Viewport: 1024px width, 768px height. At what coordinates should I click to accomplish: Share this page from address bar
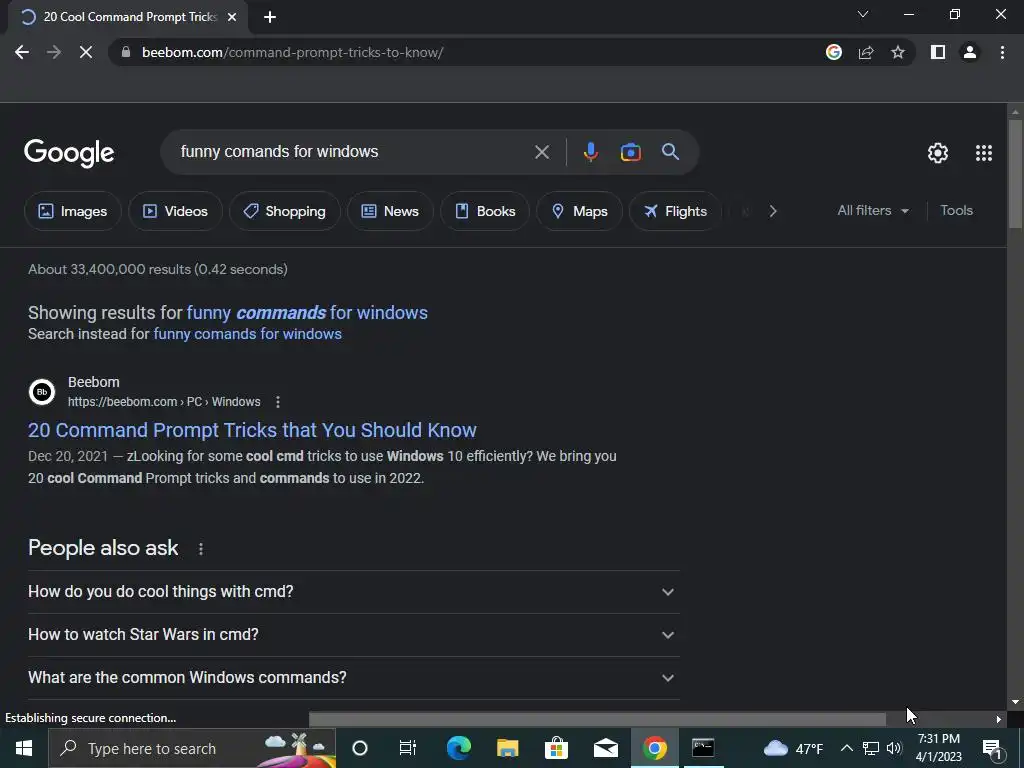(x=866, y=52)
